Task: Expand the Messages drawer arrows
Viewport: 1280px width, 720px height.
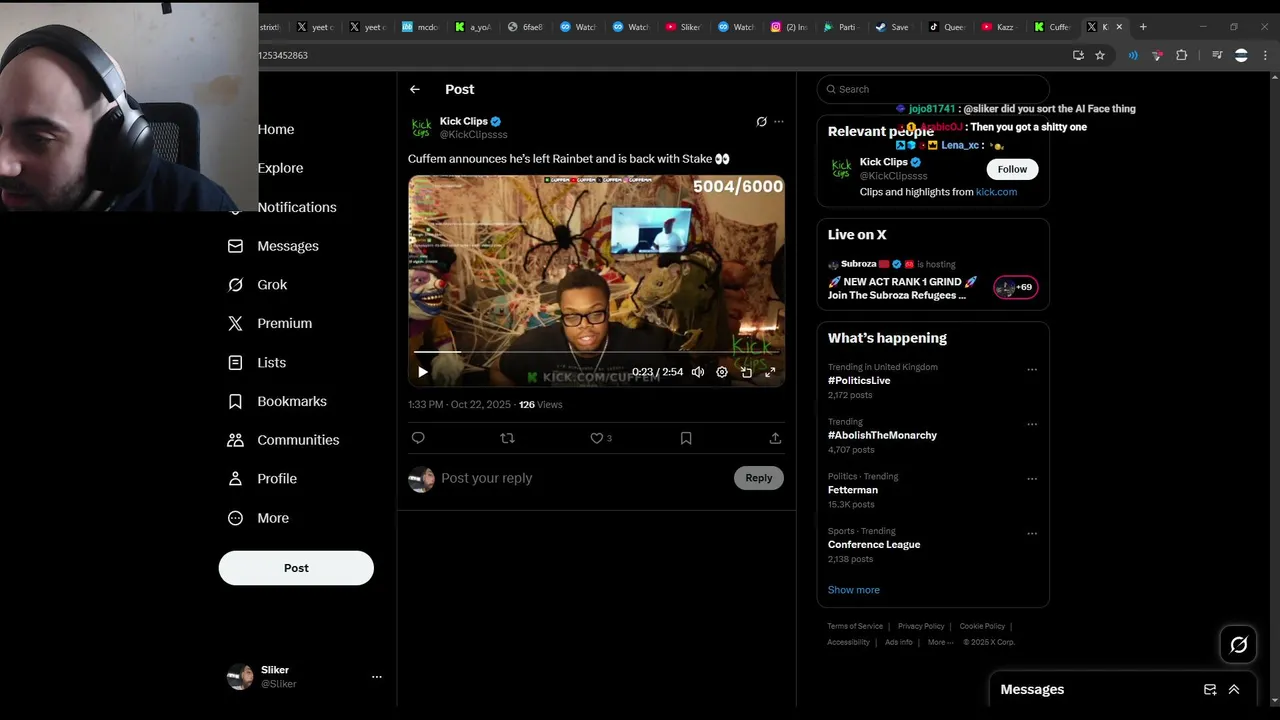Action: pos(1234,689)
